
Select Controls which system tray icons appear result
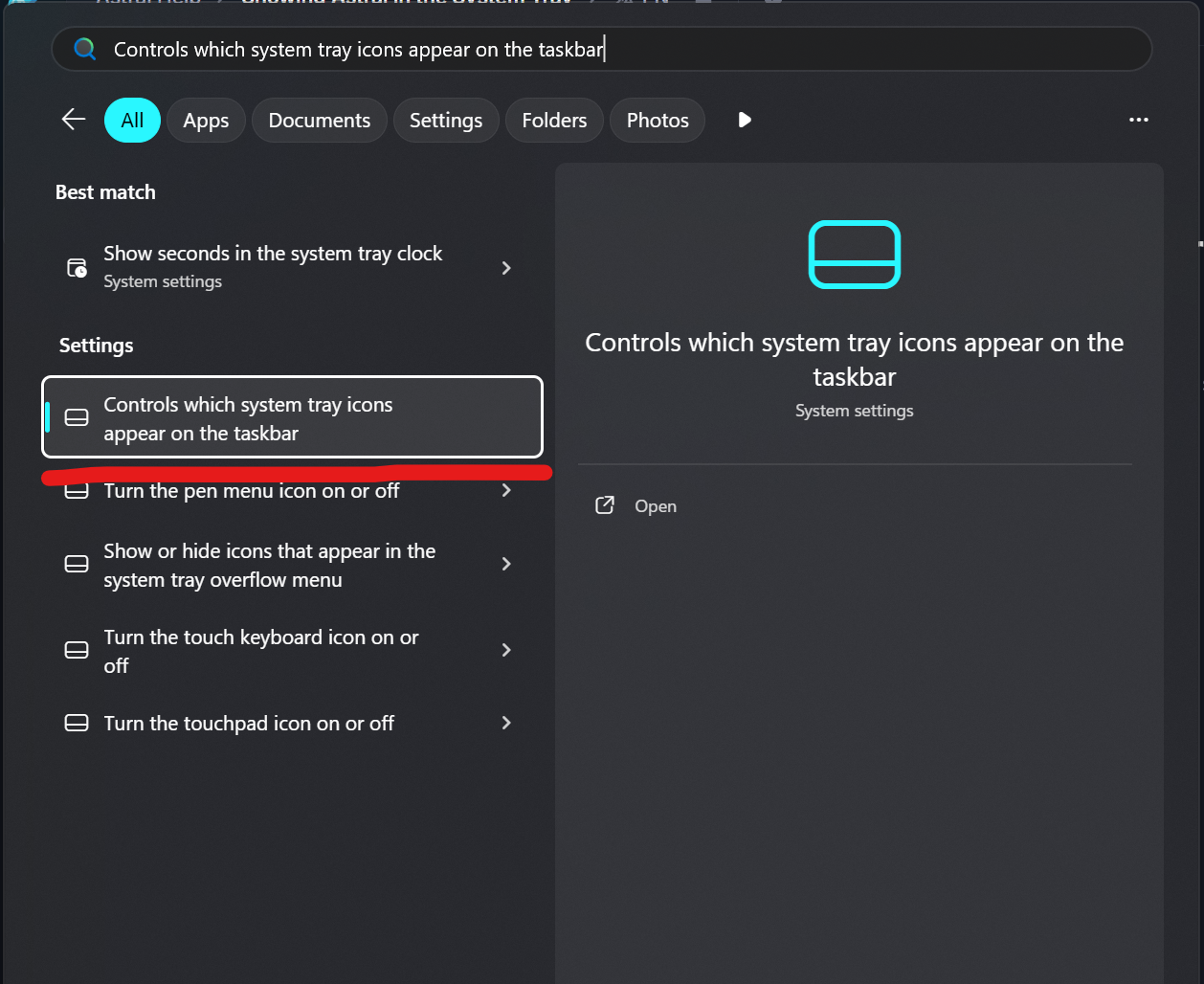[292, 417]
